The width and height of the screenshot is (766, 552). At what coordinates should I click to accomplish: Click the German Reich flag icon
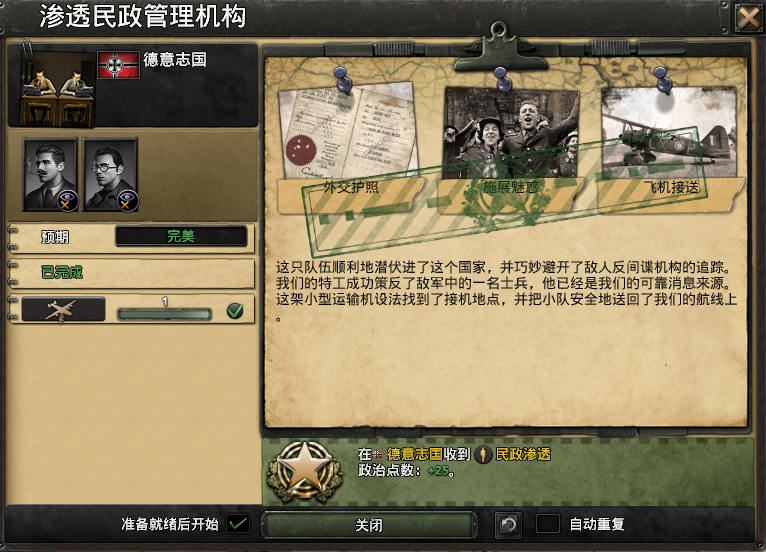[x=118, y=65]
